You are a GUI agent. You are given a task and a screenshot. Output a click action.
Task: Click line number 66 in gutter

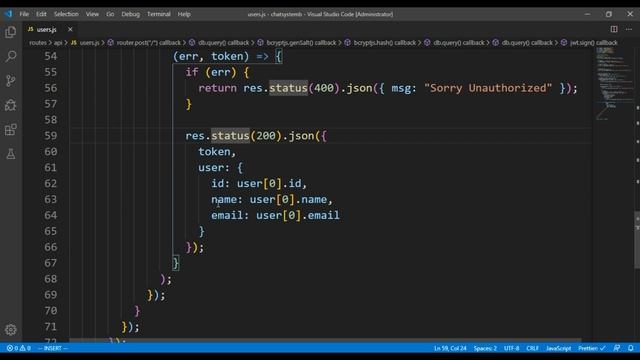click(x=51, y=247)
